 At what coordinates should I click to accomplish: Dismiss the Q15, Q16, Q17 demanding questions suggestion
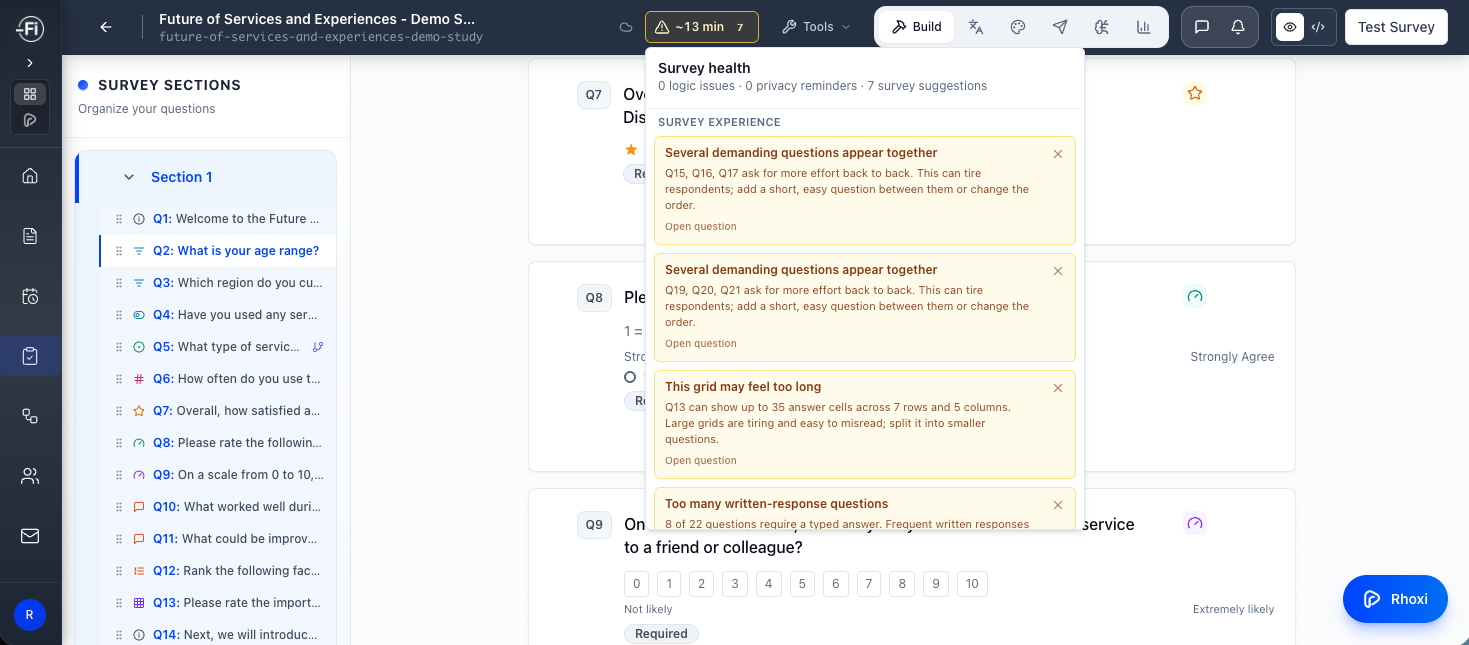1058,154
